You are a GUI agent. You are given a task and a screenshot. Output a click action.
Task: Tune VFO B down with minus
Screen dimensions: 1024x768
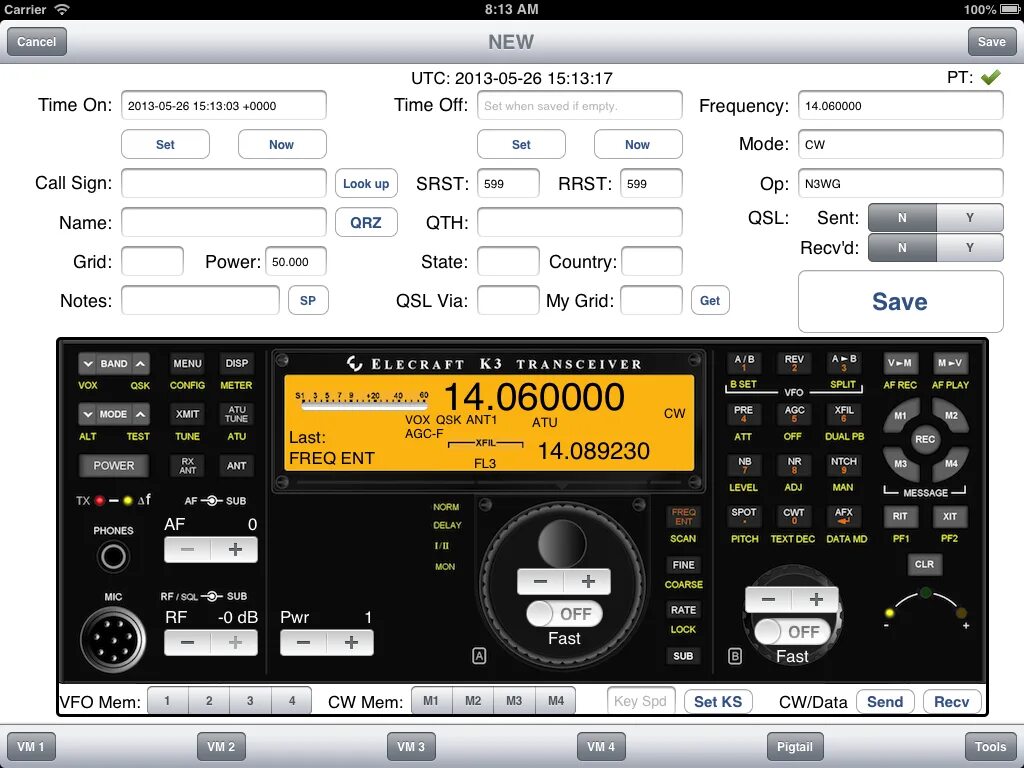(x=769, y=600)
